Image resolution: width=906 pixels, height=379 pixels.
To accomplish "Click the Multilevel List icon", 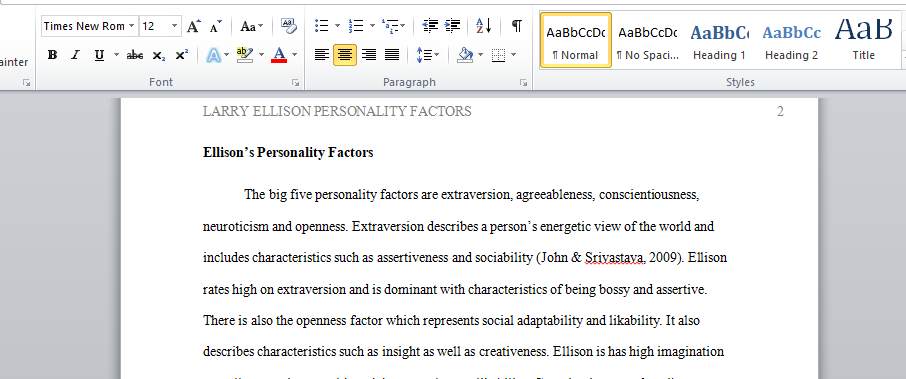I will click(390, 26).
